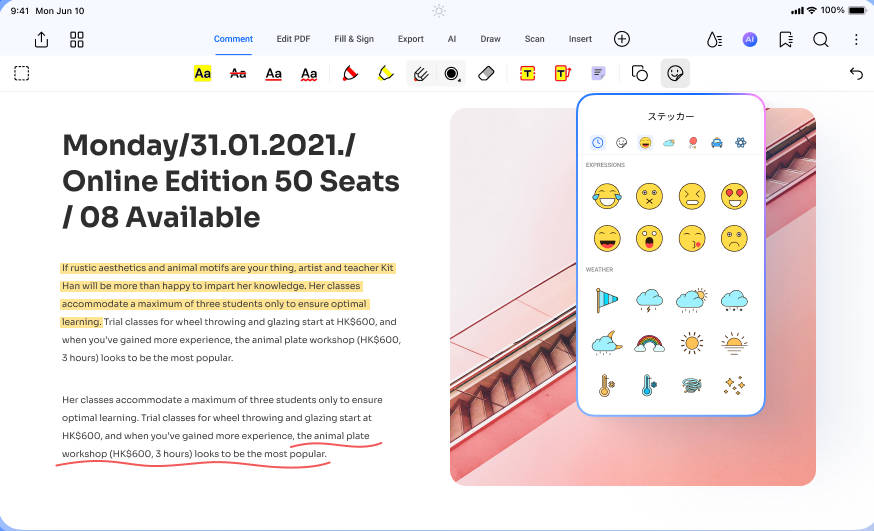
Task: Toggle the sticker panel button
Action: pyautogui.click(x=675, y=73)
